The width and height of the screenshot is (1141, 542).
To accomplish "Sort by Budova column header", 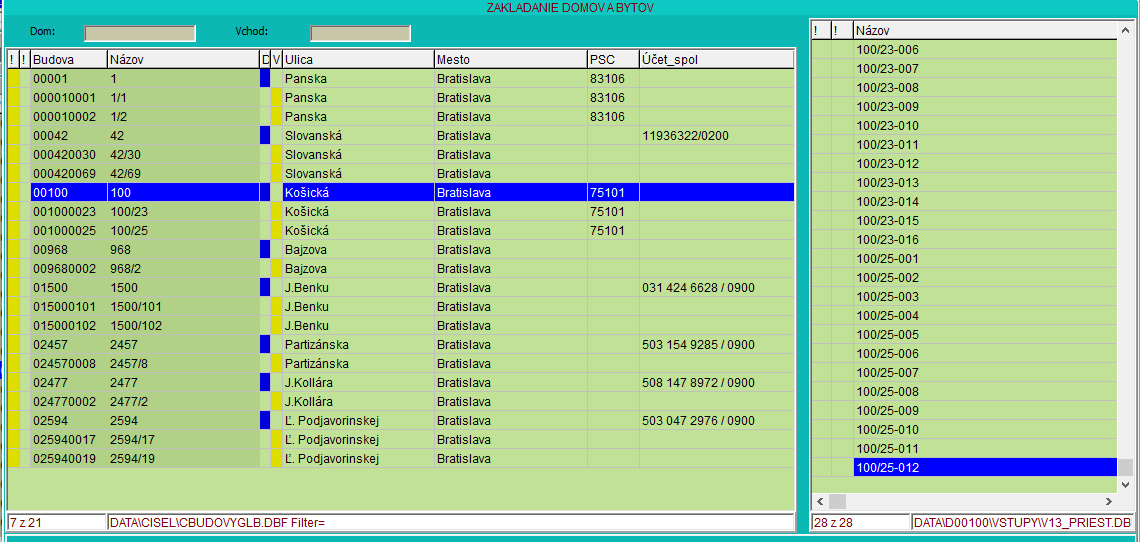I will (68, 60).
